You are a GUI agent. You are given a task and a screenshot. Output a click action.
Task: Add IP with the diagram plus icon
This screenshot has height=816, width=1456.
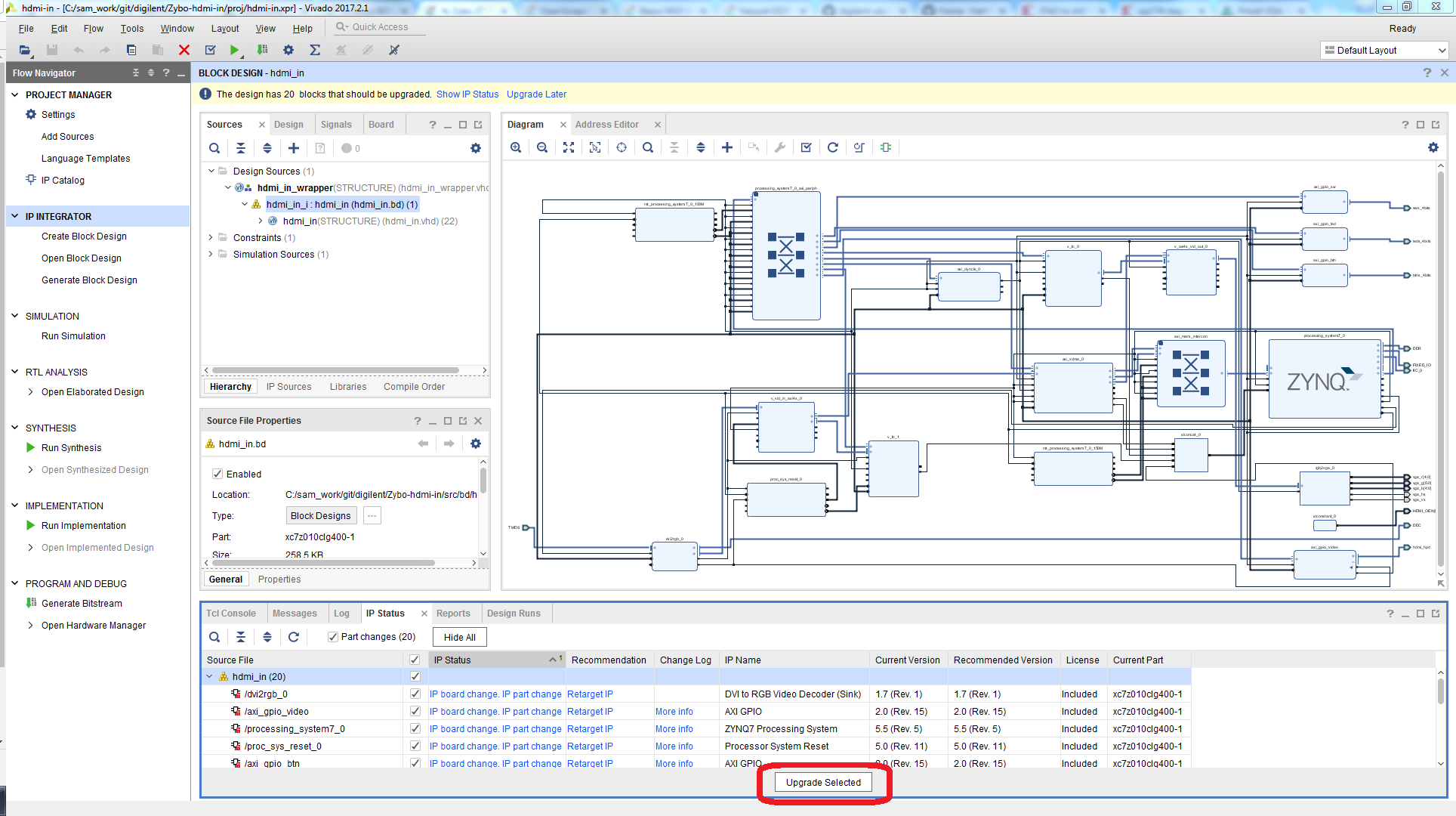727,147
